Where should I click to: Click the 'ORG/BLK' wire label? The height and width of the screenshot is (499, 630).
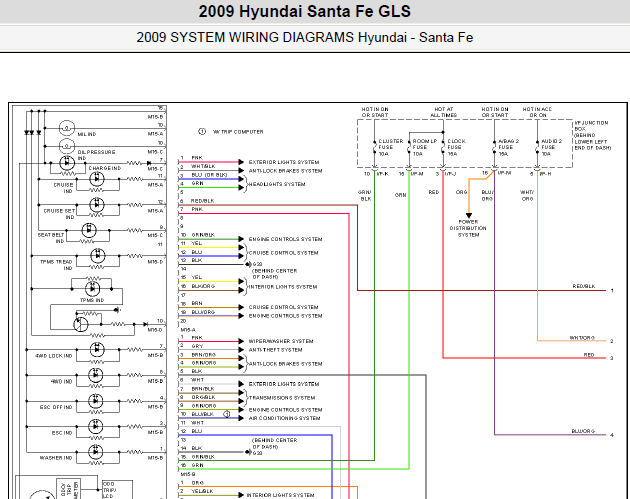coord(203,397)
